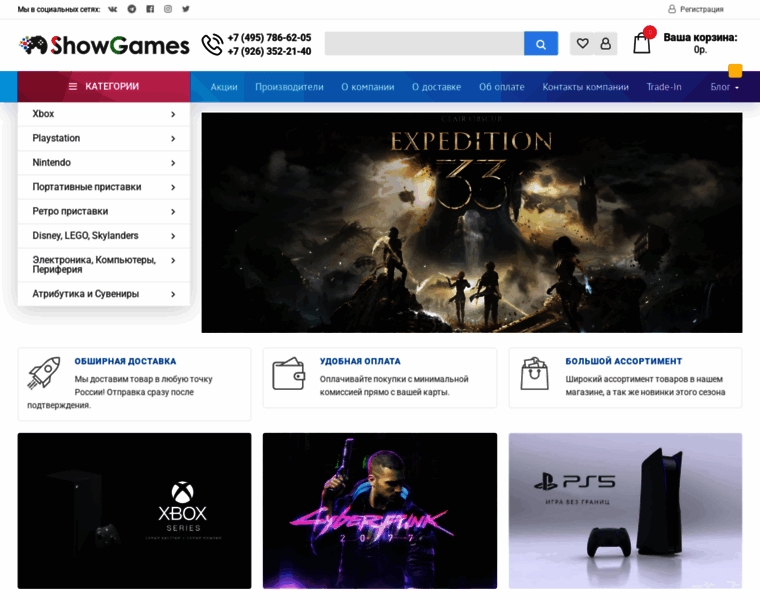Open the Telegram social icon
The height and width of the screenshot is (600, 760).
132,9
